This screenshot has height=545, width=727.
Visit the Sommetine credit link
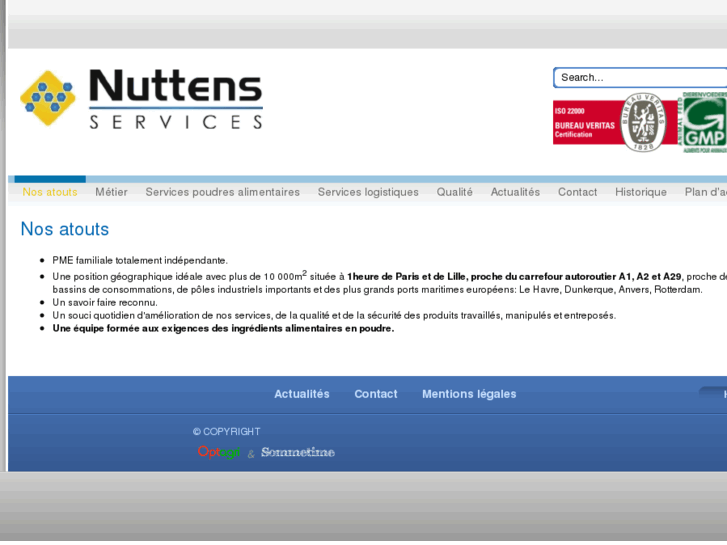pos(298,452)
